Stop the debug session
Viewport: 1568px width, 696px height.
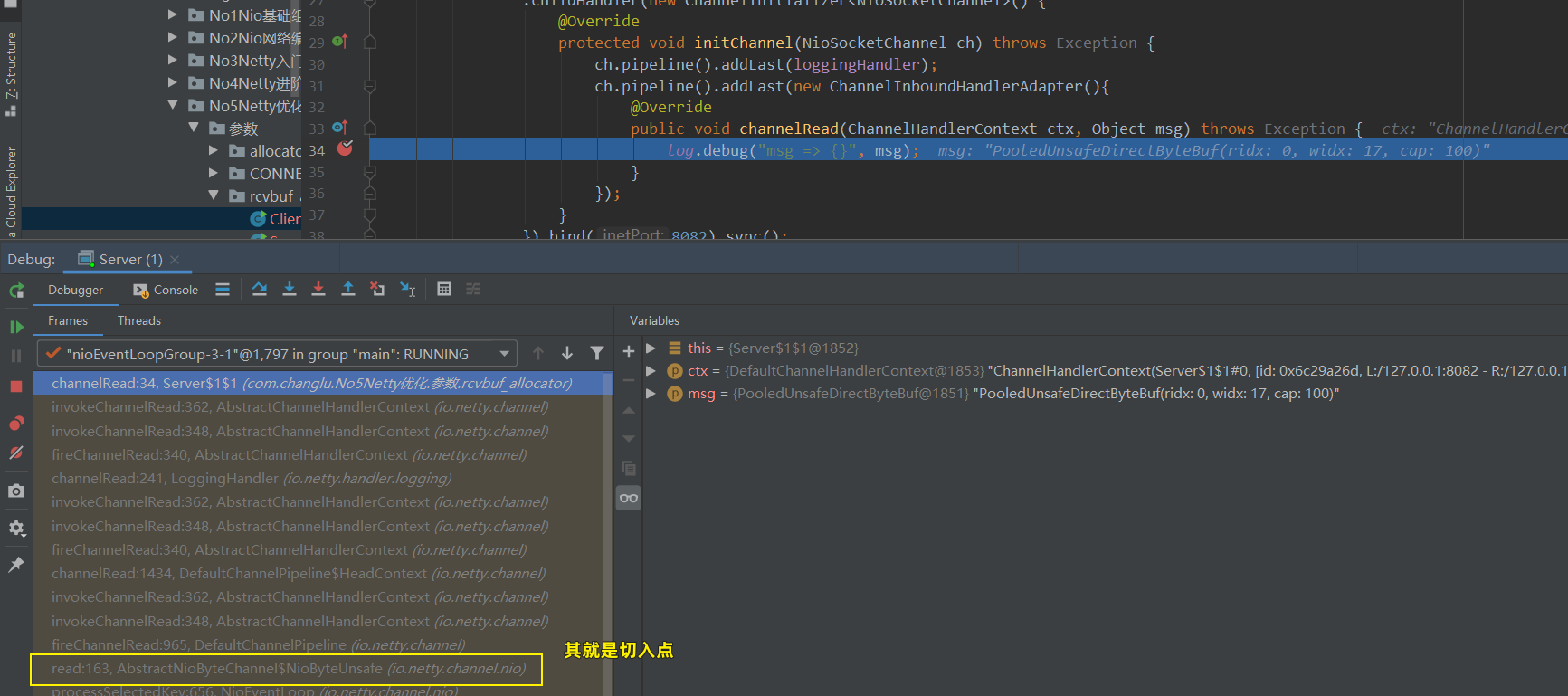click(x=16, y=386)
